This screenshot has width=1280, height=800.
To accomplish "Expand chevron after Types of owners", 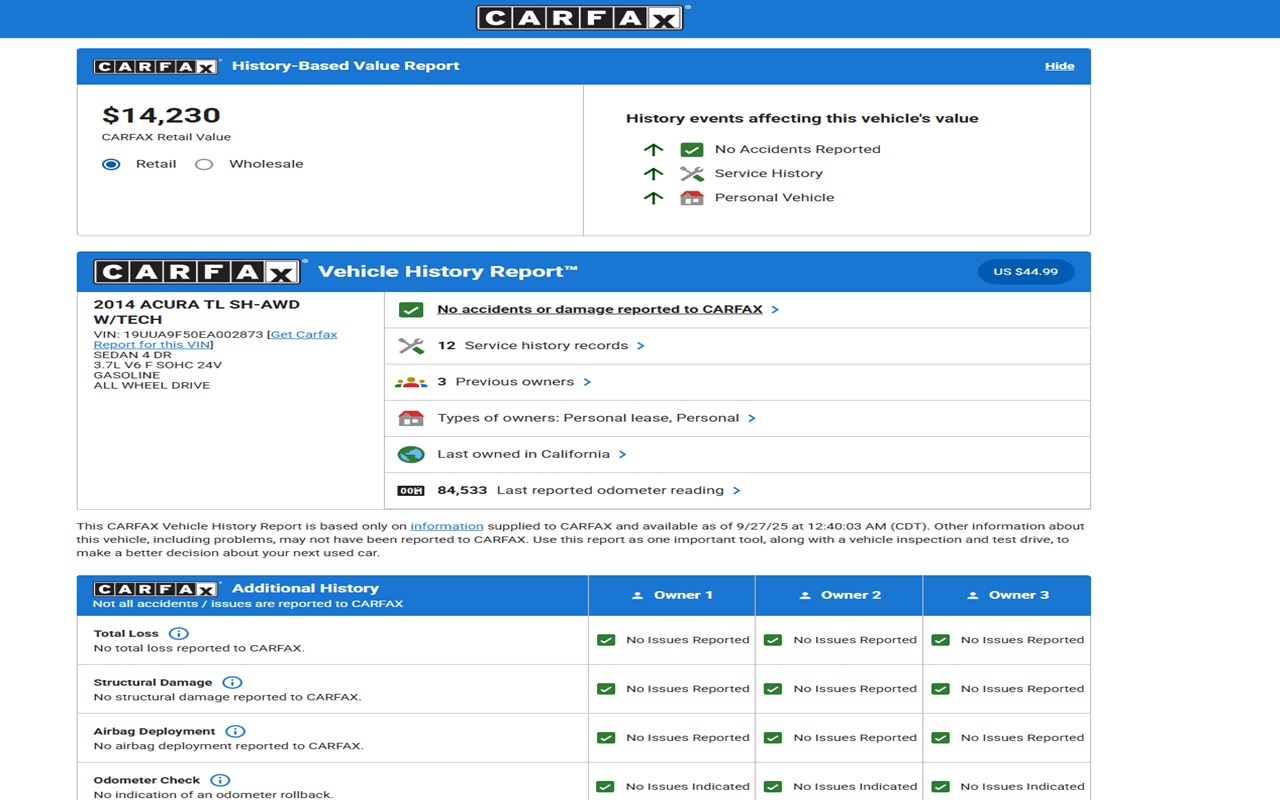I will pyautogui.click(x=752, y=418).
